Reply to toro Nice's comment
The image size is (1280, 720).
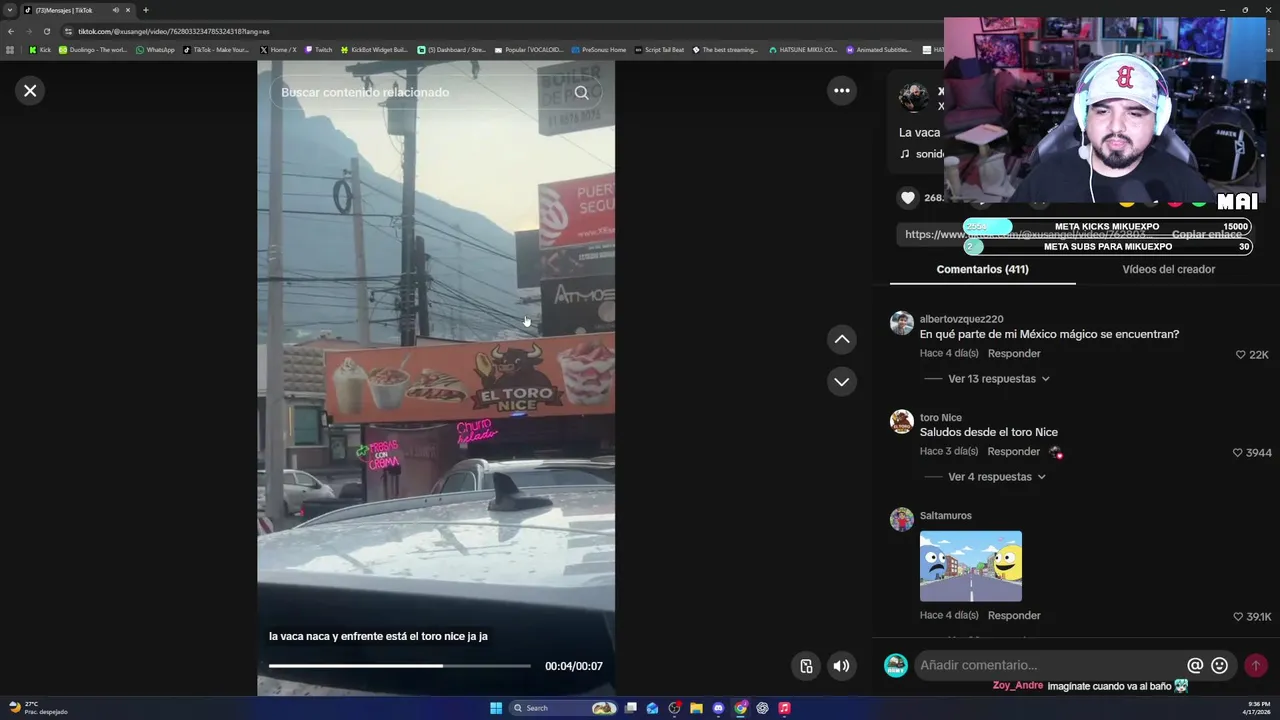coord(1014,452)
